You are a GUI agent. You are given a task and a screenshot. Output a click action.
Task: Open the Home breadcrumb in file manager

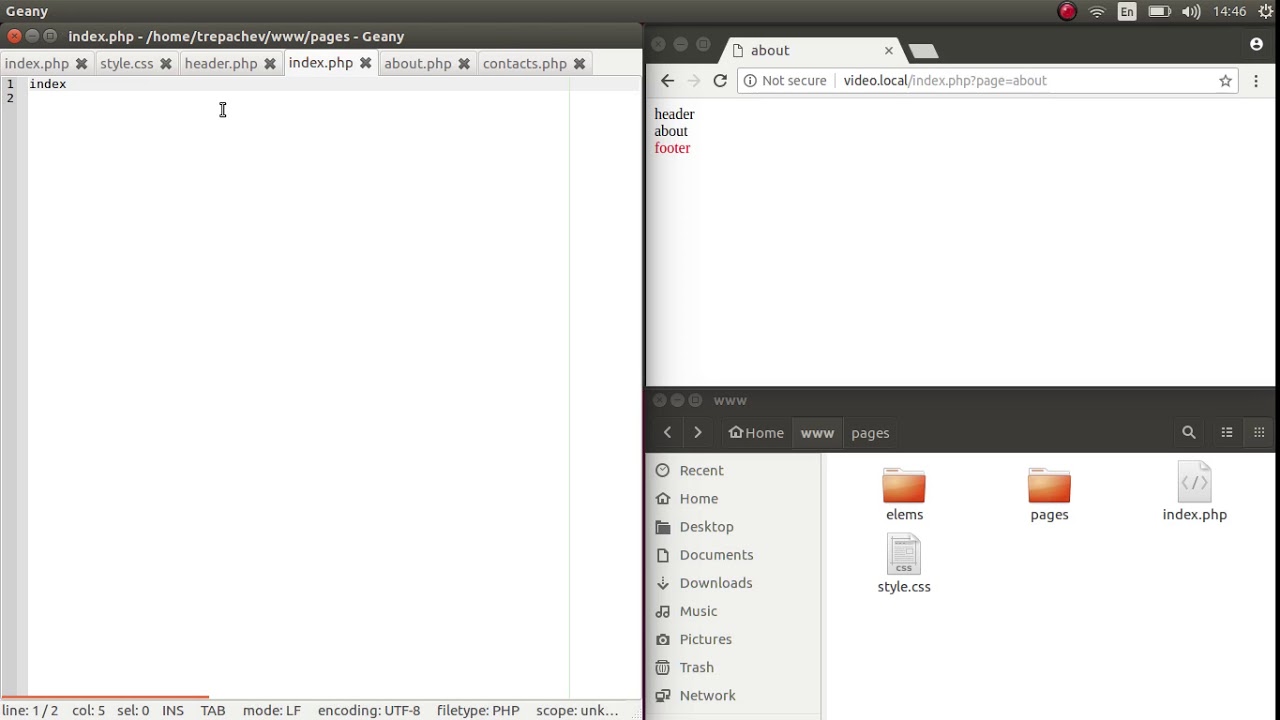click(x=756, y=433)
